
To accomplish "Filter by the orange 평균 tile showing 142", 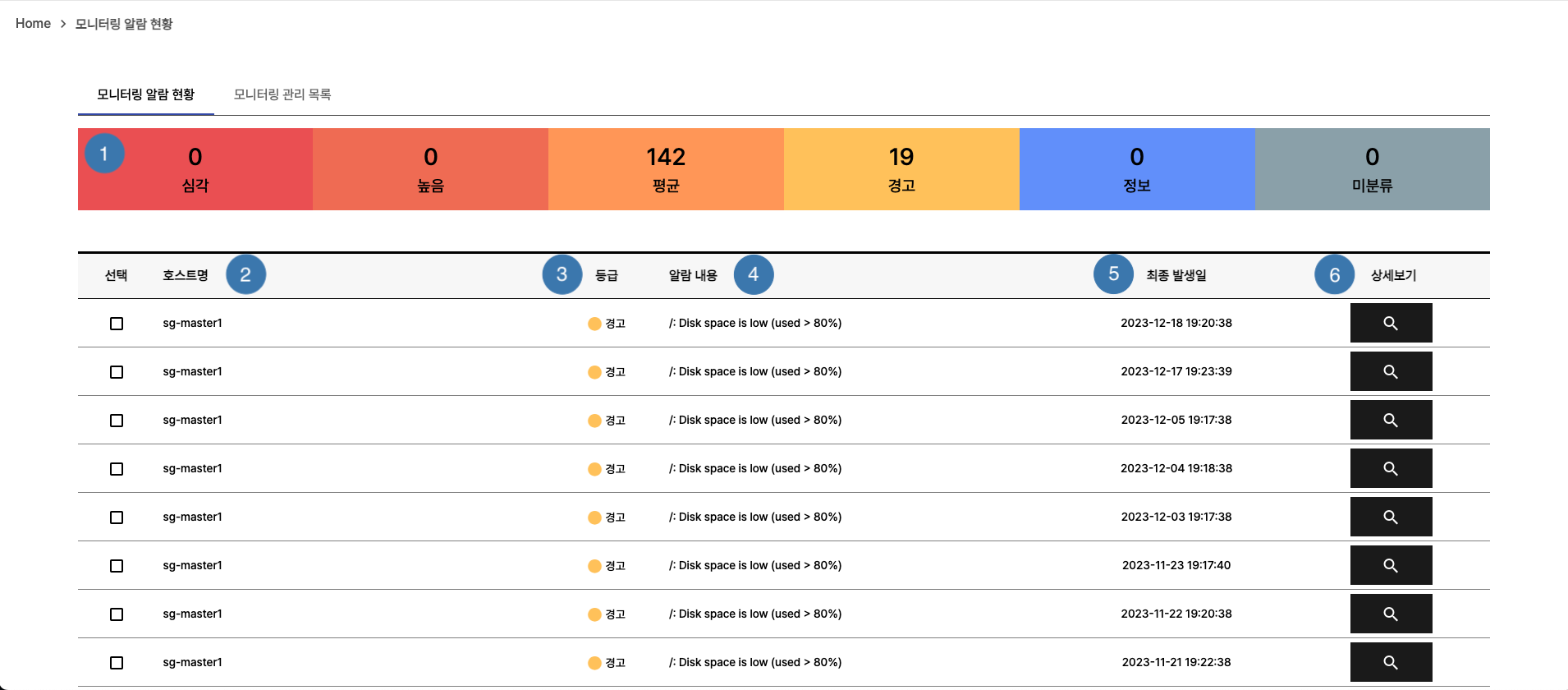I will [666, 169].
